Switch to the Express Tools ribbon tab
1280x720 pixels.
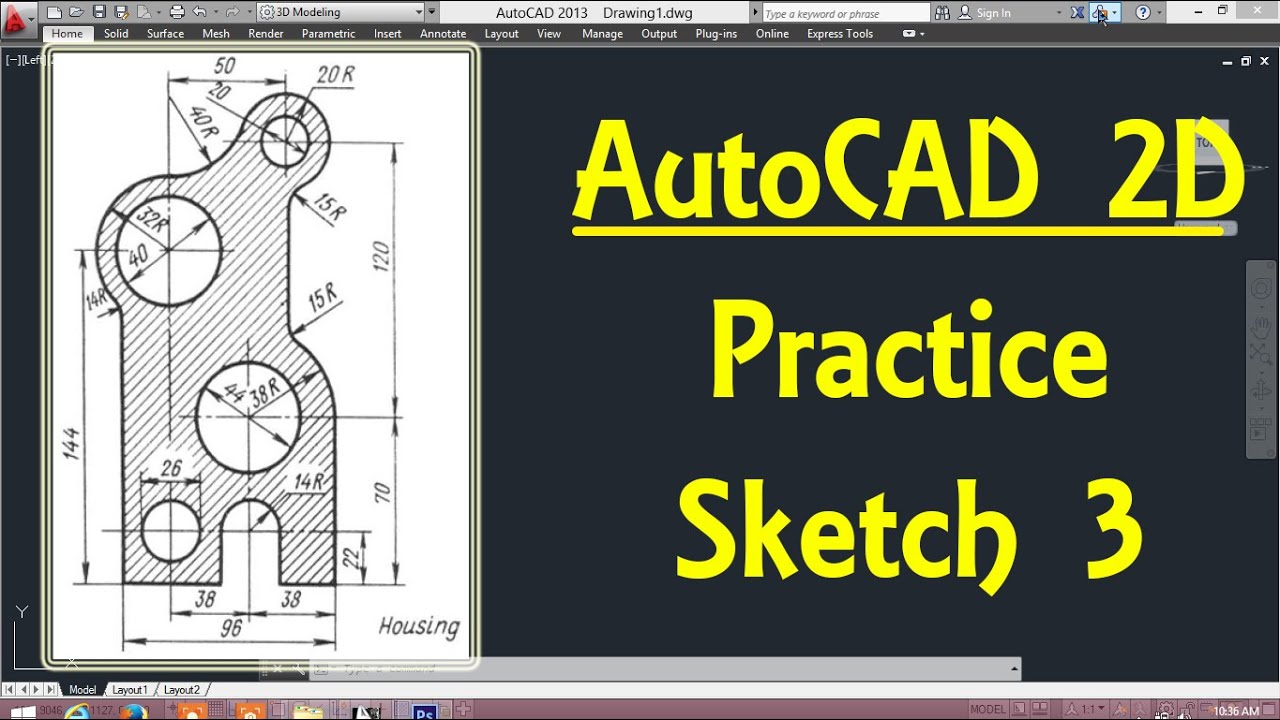840,33
